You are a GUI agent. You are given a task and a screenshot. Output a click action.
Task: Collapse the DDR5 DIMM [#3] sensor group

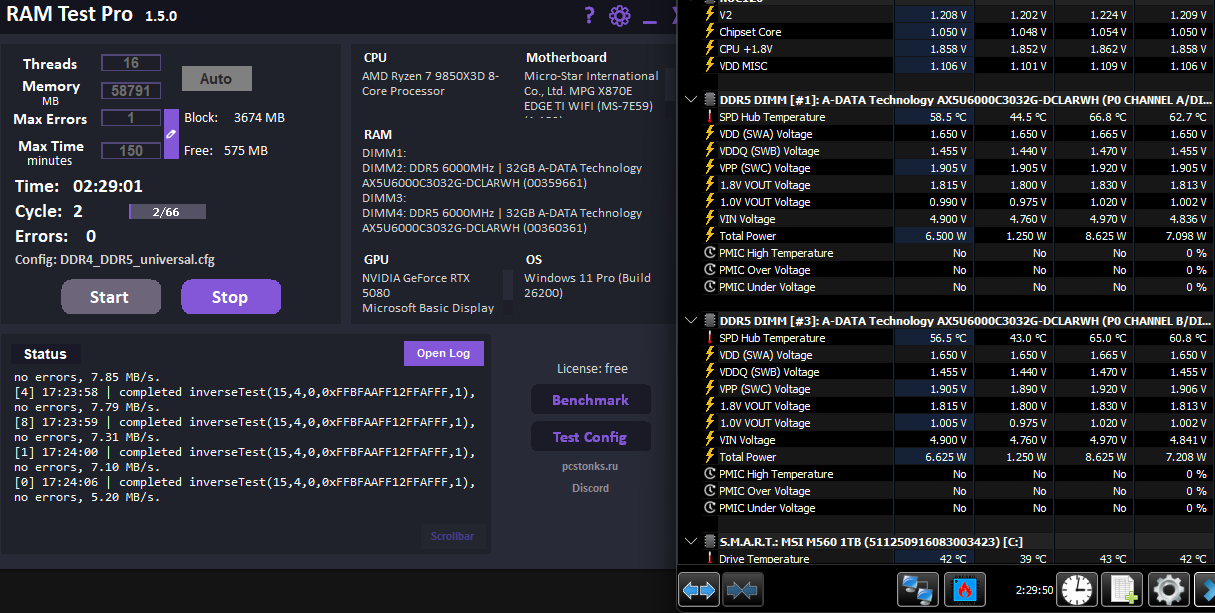[x=690, y=321]
